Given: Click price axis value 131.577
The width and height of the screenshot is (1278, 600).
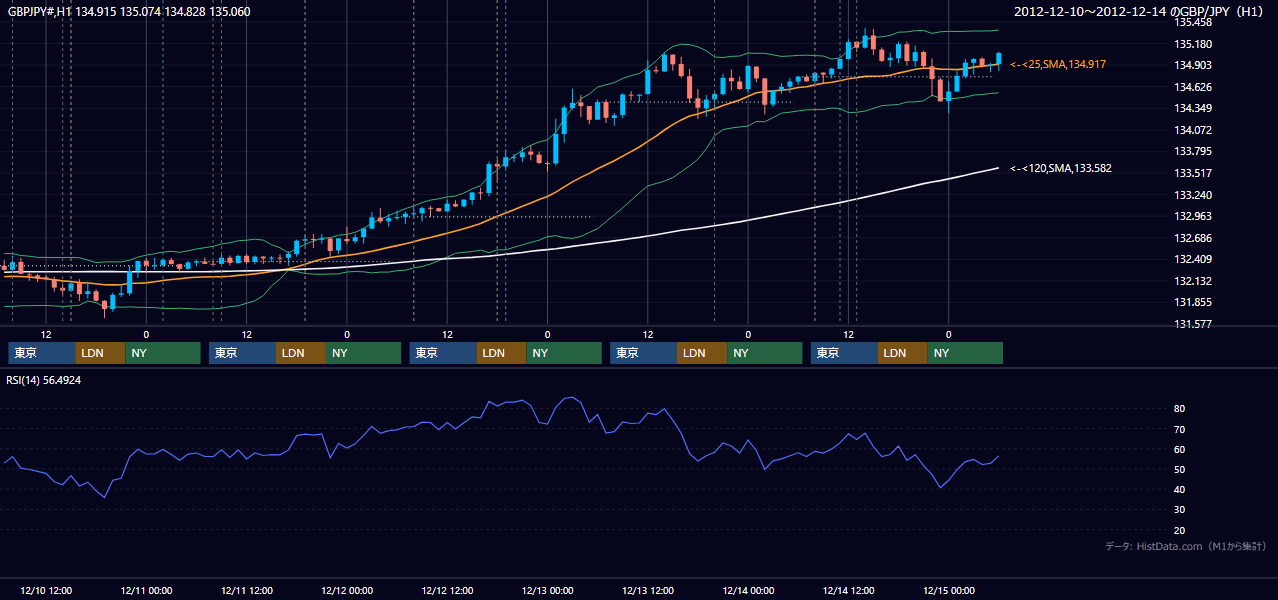Looking at the screenshot, I should click(1194, 324).
